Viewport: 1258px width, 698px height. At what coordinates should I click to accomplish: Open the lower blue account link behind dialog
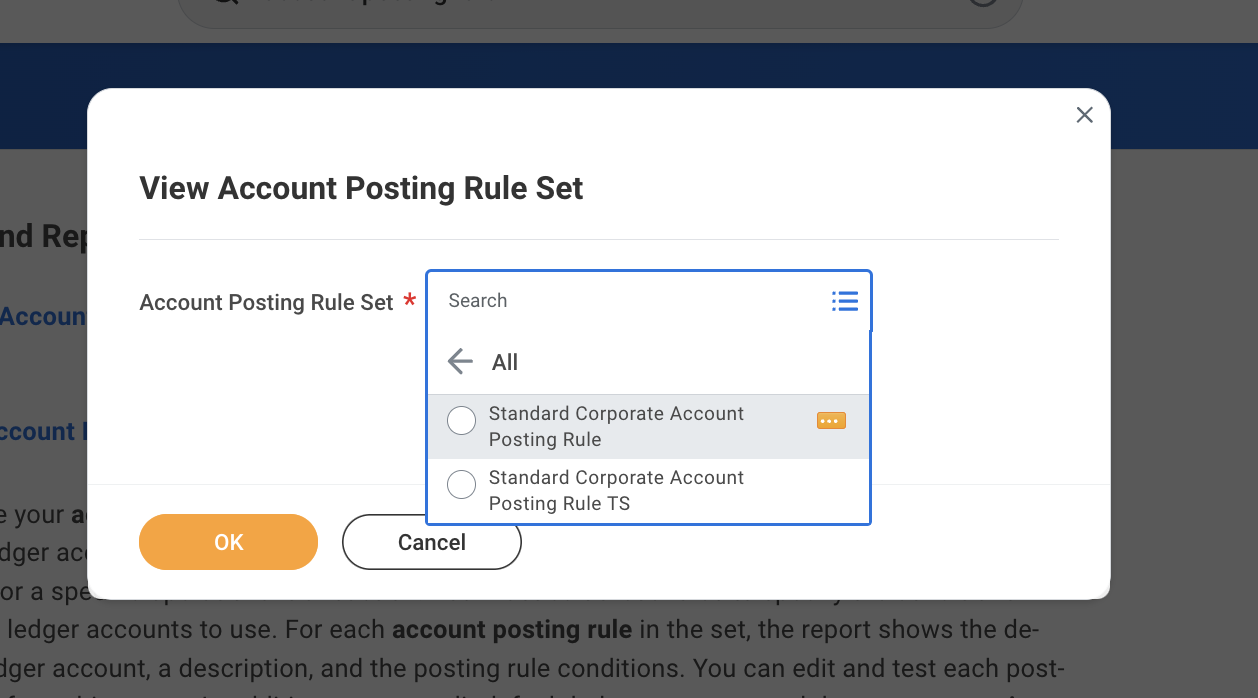pyautogui.click(x=38, y=431)
